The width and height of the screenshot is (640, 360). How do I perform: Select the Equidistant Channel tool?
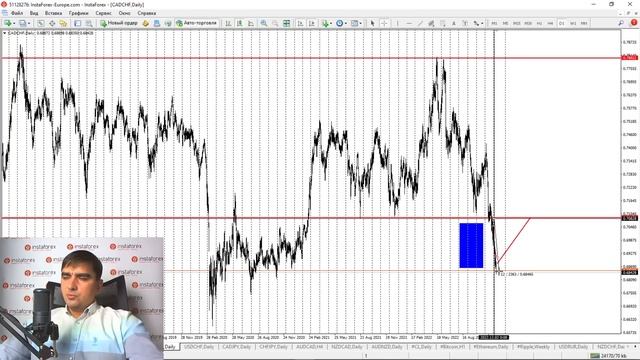431,23
